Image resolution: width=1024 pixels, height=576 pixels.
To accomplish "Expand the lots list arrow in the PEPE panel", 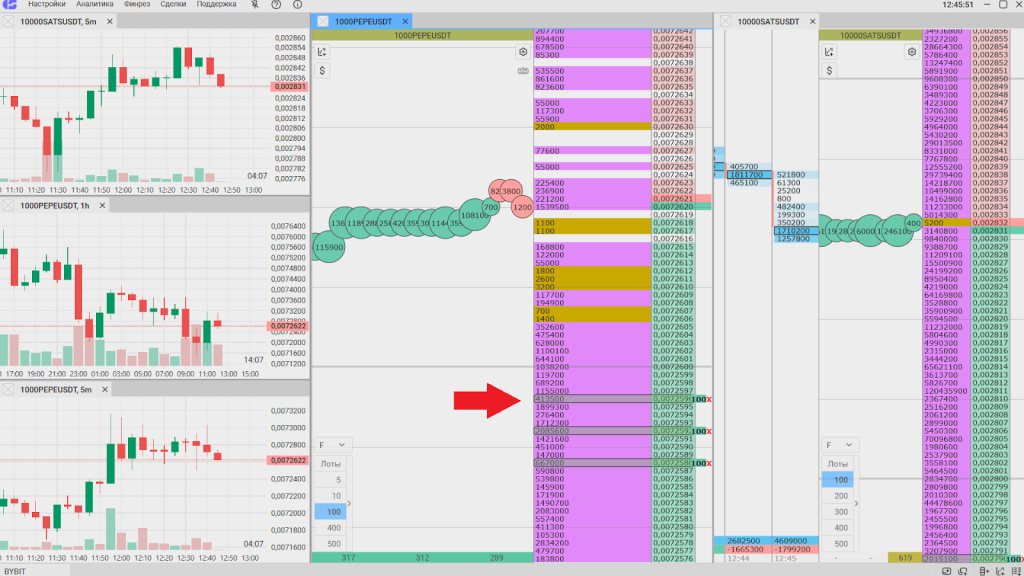I will click(x=349, y=504).
